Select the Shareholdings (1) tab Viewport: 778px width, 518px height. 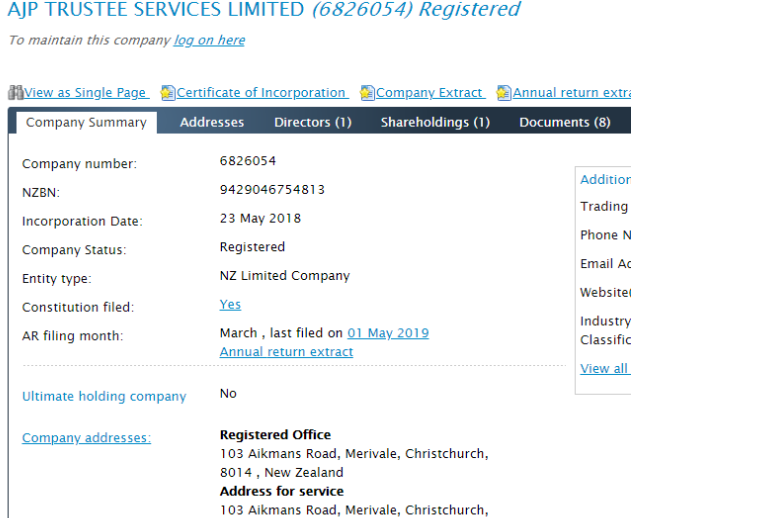435,122
